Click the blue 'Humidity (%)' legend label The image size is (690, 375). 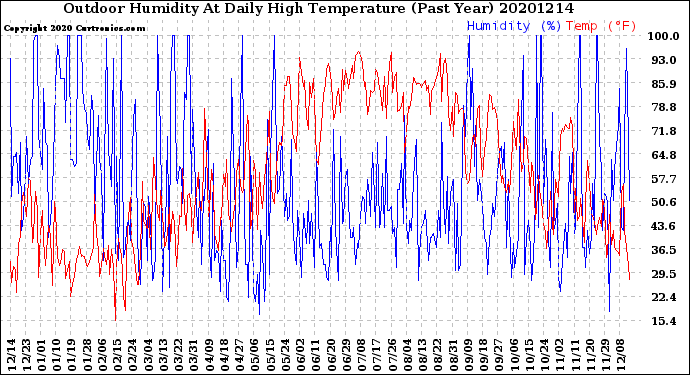coord(514,26)
